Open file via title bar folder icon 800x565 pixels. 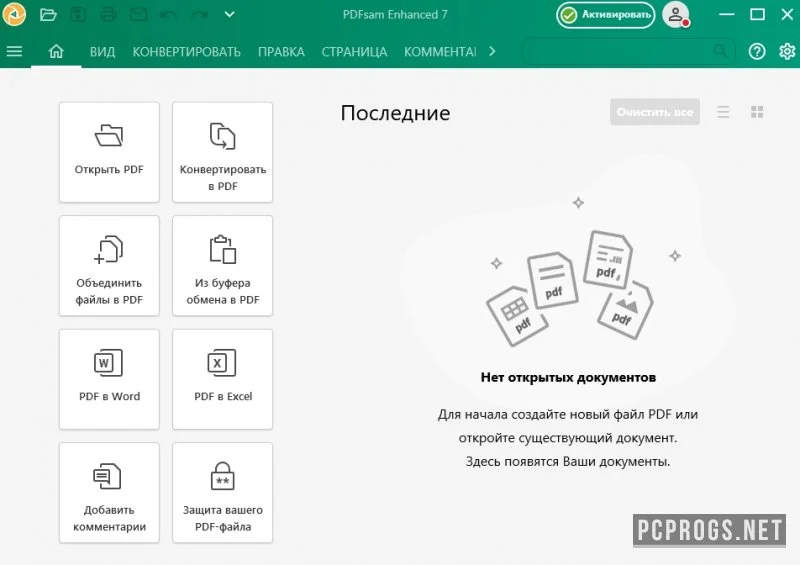coord(48,14)
